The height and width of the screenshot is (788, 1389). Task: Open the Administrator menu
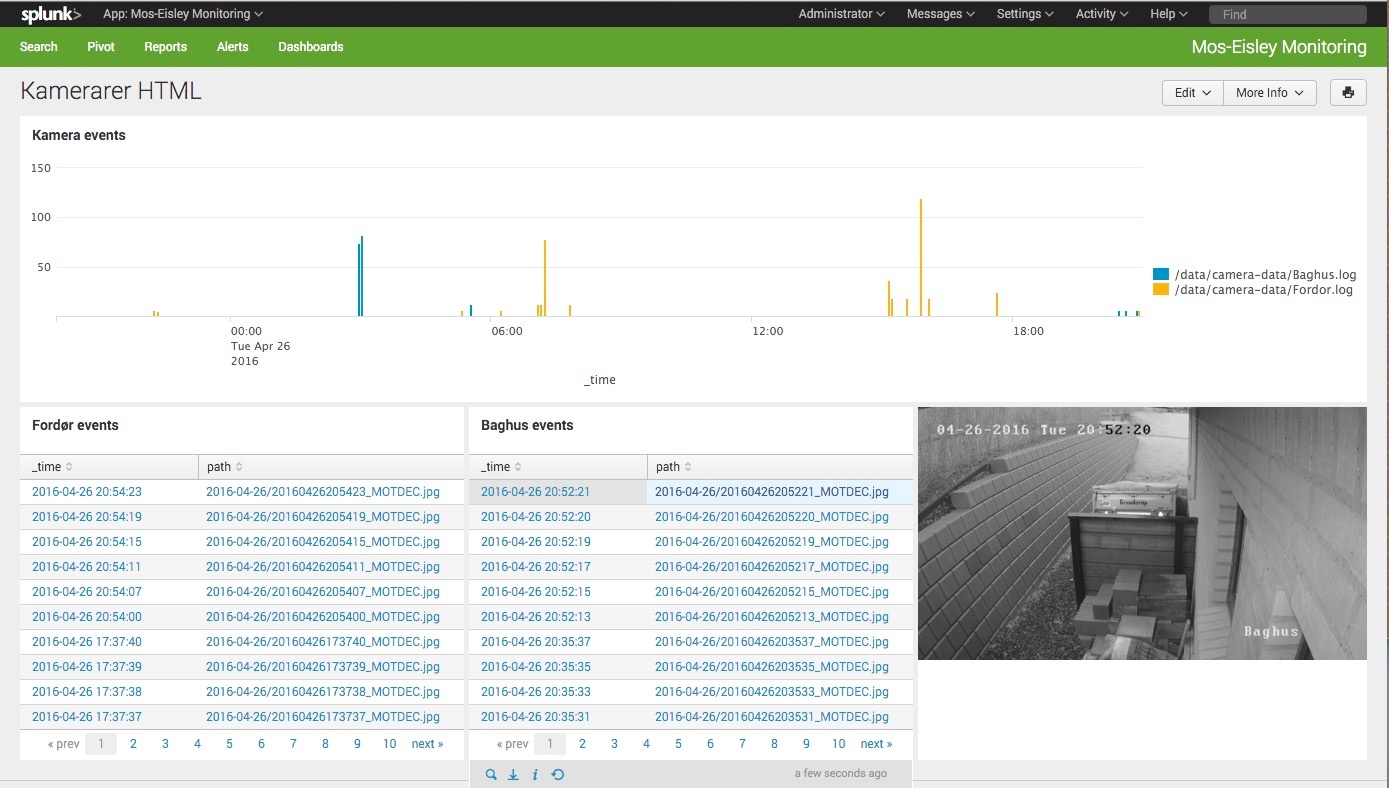(x=841, y=14)
